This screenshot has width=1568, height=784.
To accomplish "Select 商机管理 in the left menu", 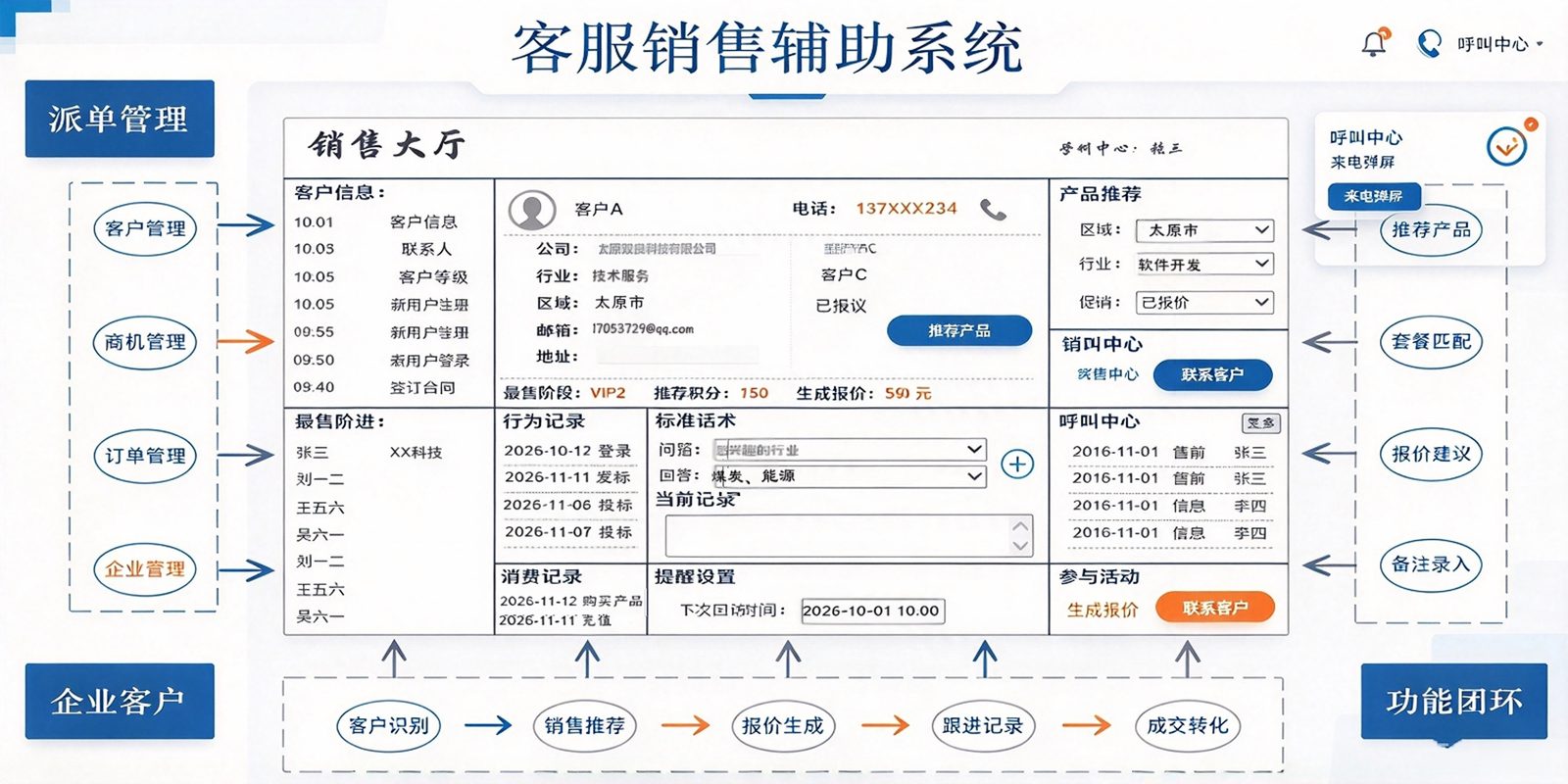I will 145,342.
